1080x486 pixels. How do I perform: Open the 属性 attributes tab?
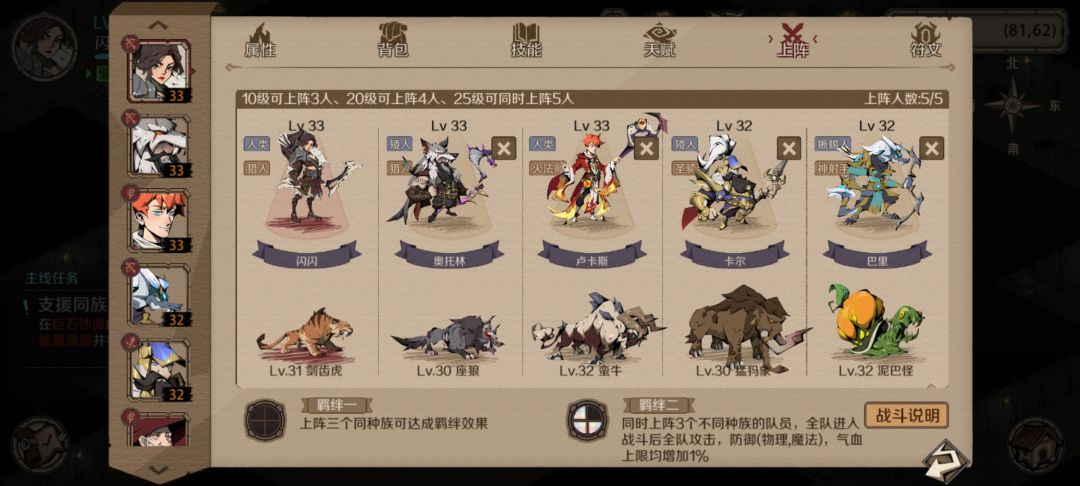pyautogui.click(x=260, y=41)
